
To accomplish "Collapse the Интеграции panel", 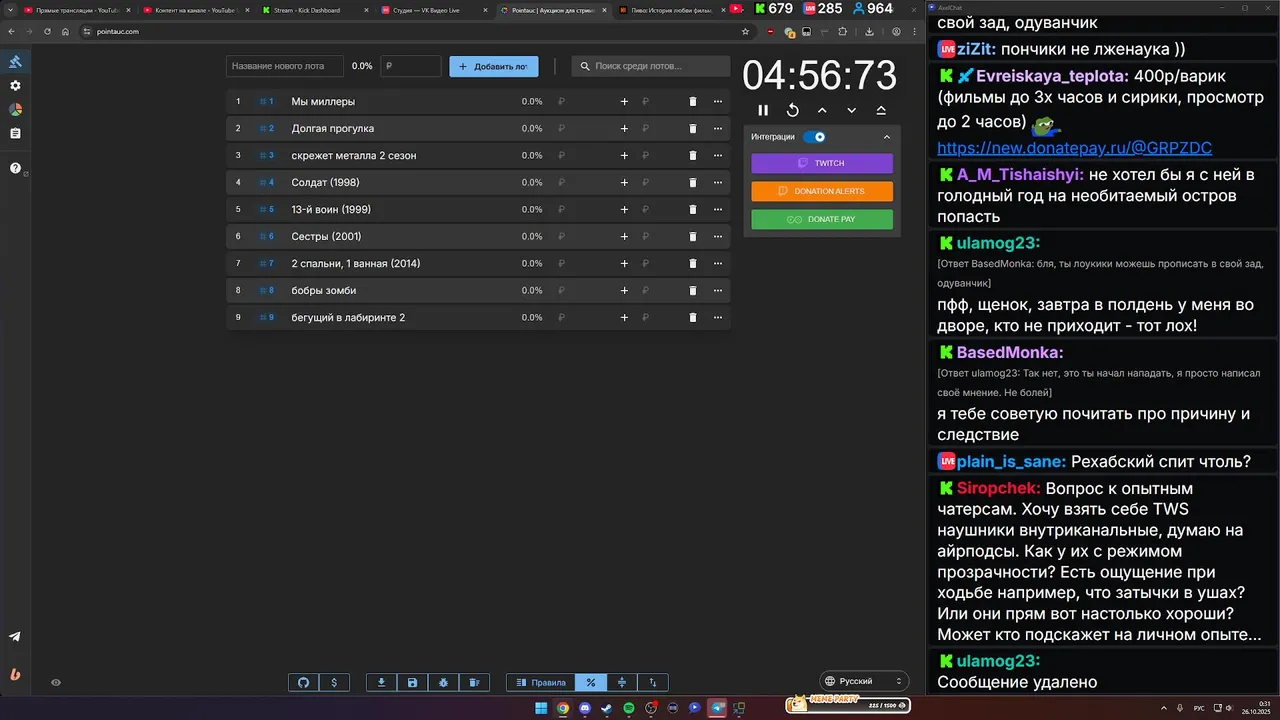I will [x=886, y=137].
